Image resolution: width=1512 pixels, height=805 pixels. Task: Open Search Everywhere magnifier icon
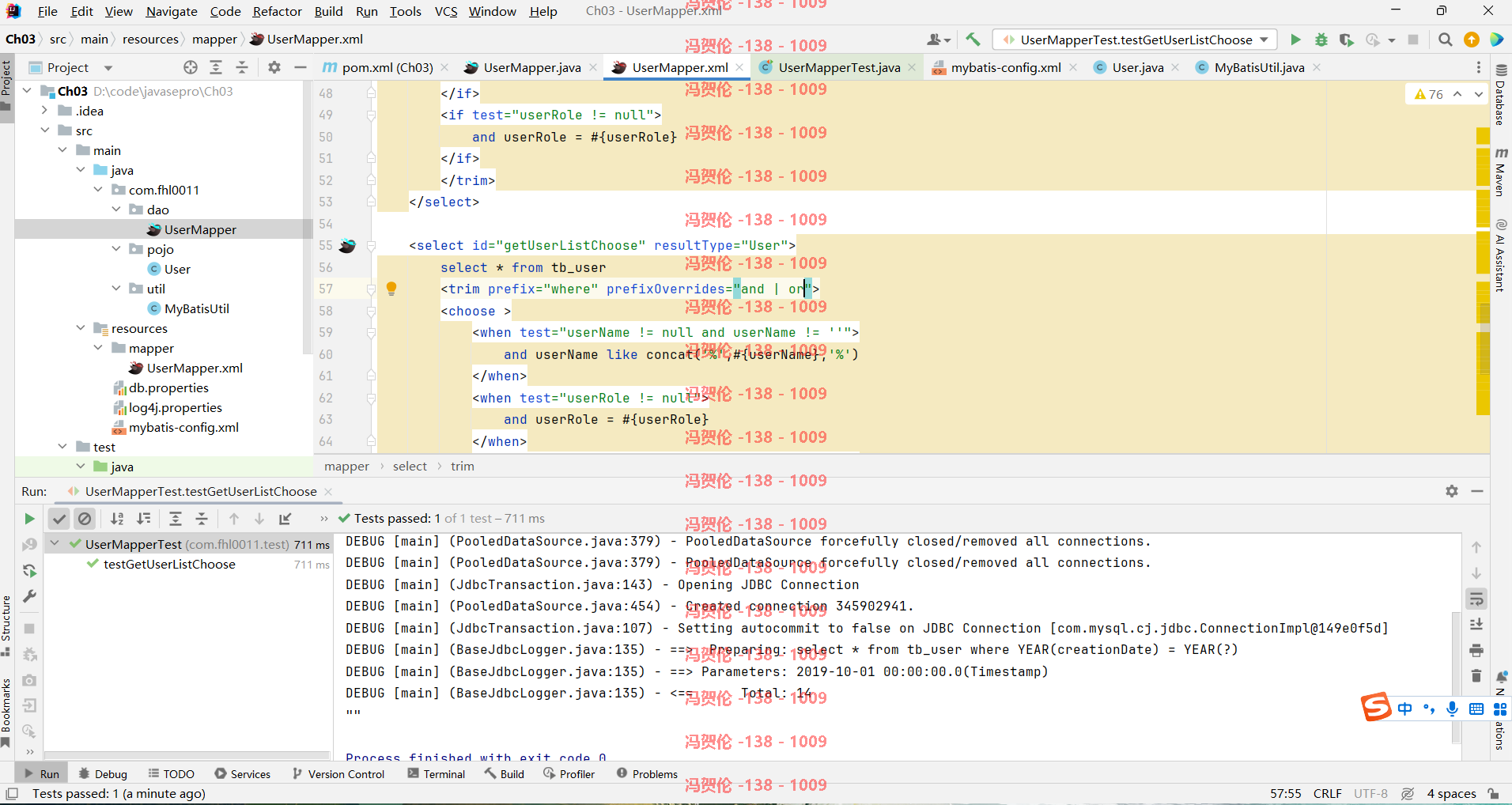pyautogui.click(x=1446, y=40)
